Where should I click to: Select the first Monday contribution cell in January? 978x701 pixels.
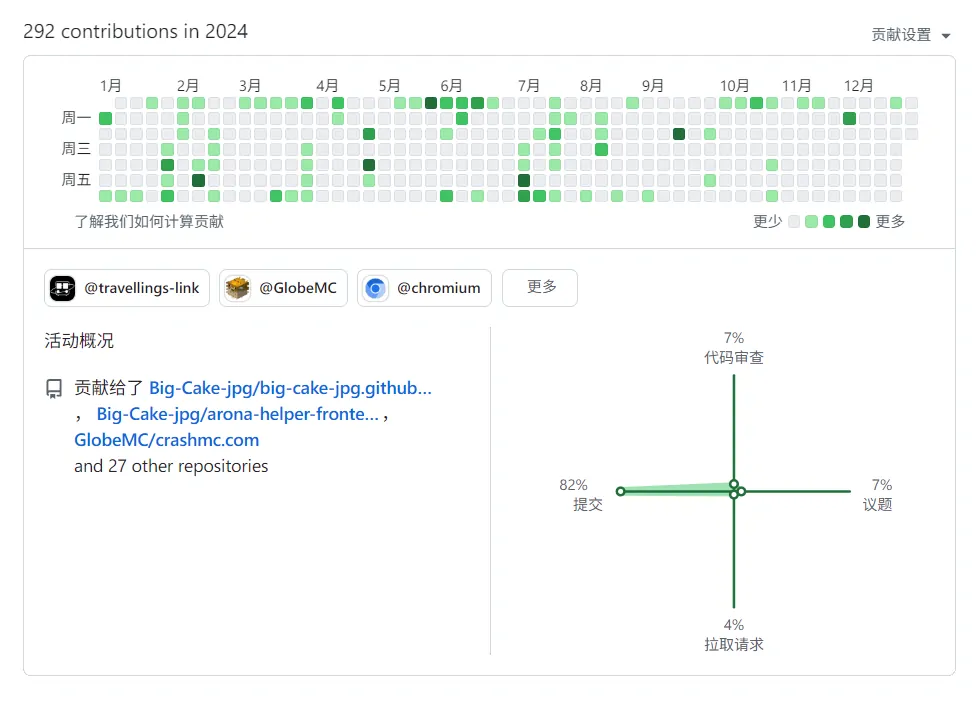(x=105, y=118)
